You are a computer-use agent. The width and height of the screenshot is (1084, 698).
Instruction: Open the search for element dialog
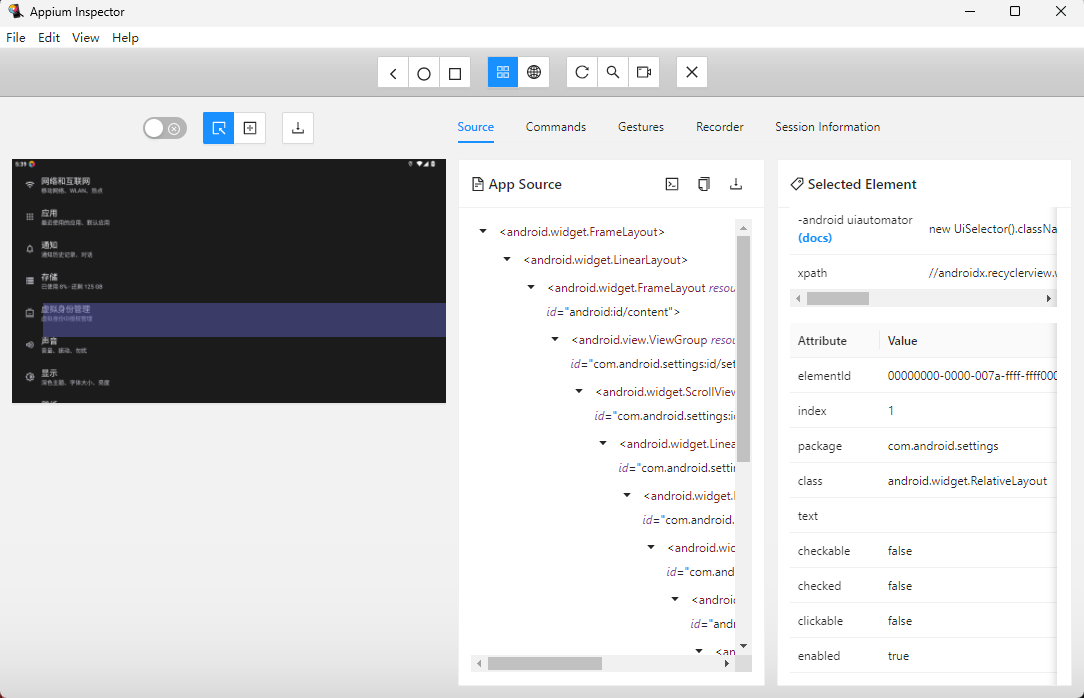point(613,72)
